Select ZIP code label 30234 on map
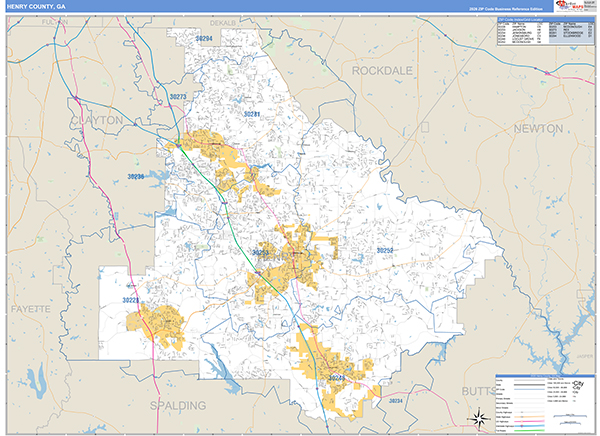 coord(396,401)
